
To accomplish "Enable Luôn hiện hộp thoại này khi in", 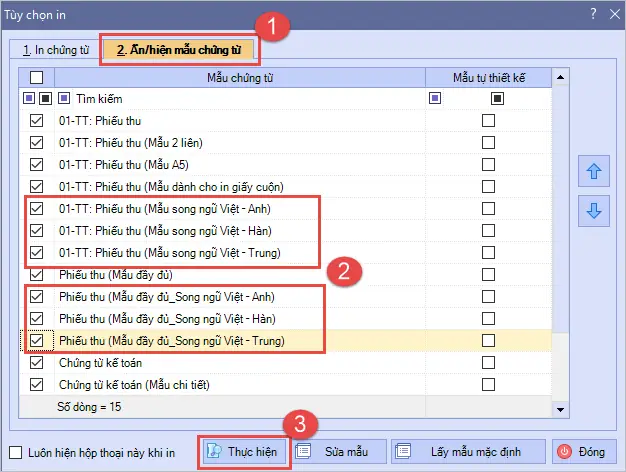I will [x=14, y=451].
